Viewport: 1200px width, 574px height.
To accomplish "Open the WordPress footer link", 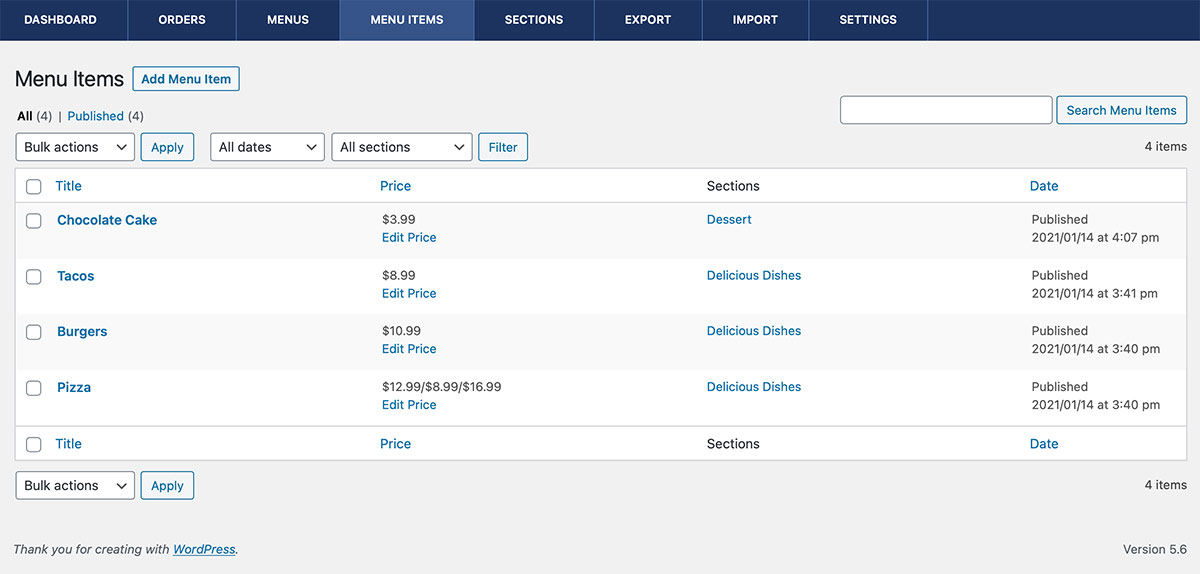I will click(x=204, y=549).
